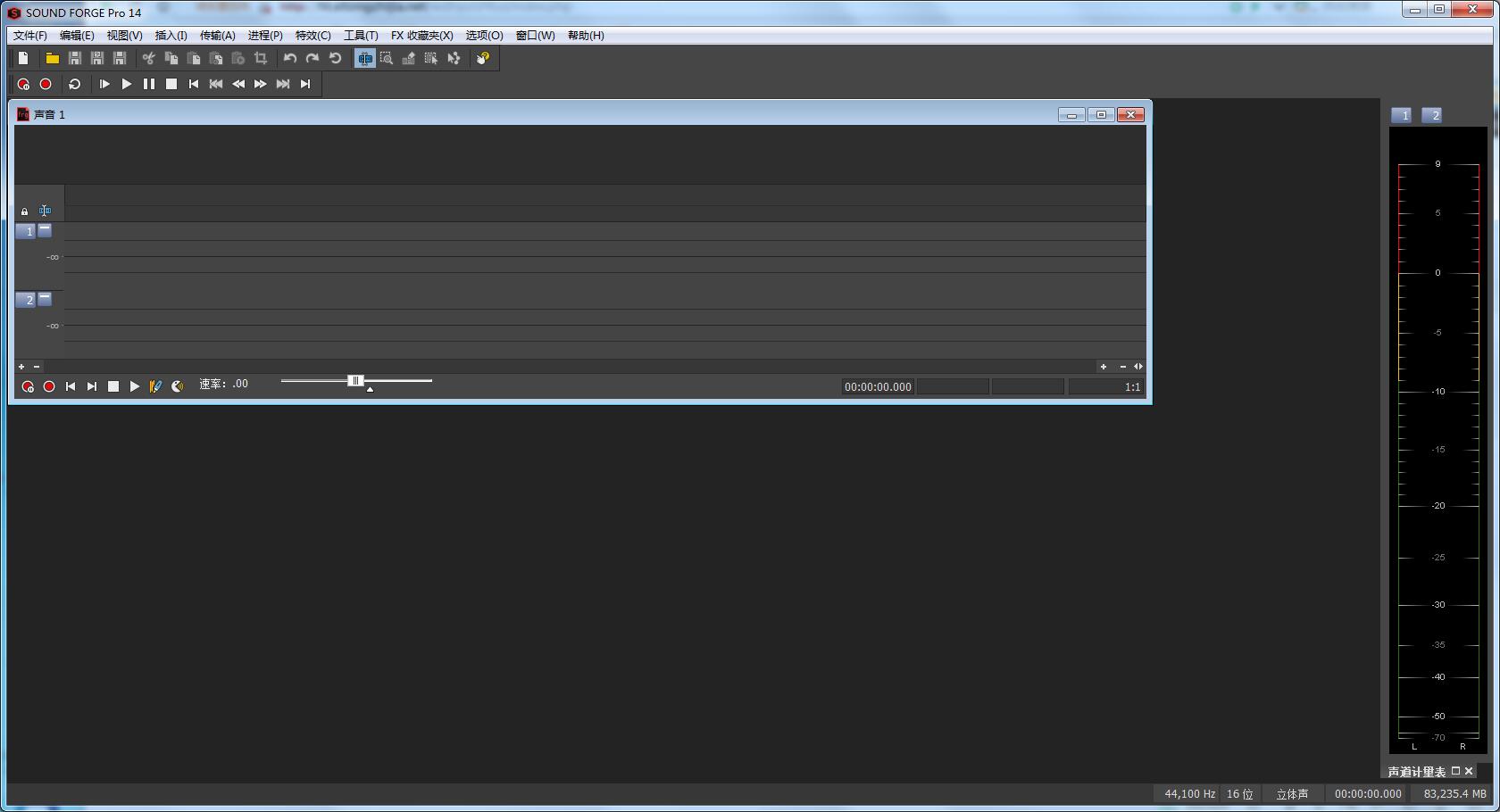This screenshot has height=812, width=1500.
Task: Click the New file icon in toolbar
Action: [23, 58]
